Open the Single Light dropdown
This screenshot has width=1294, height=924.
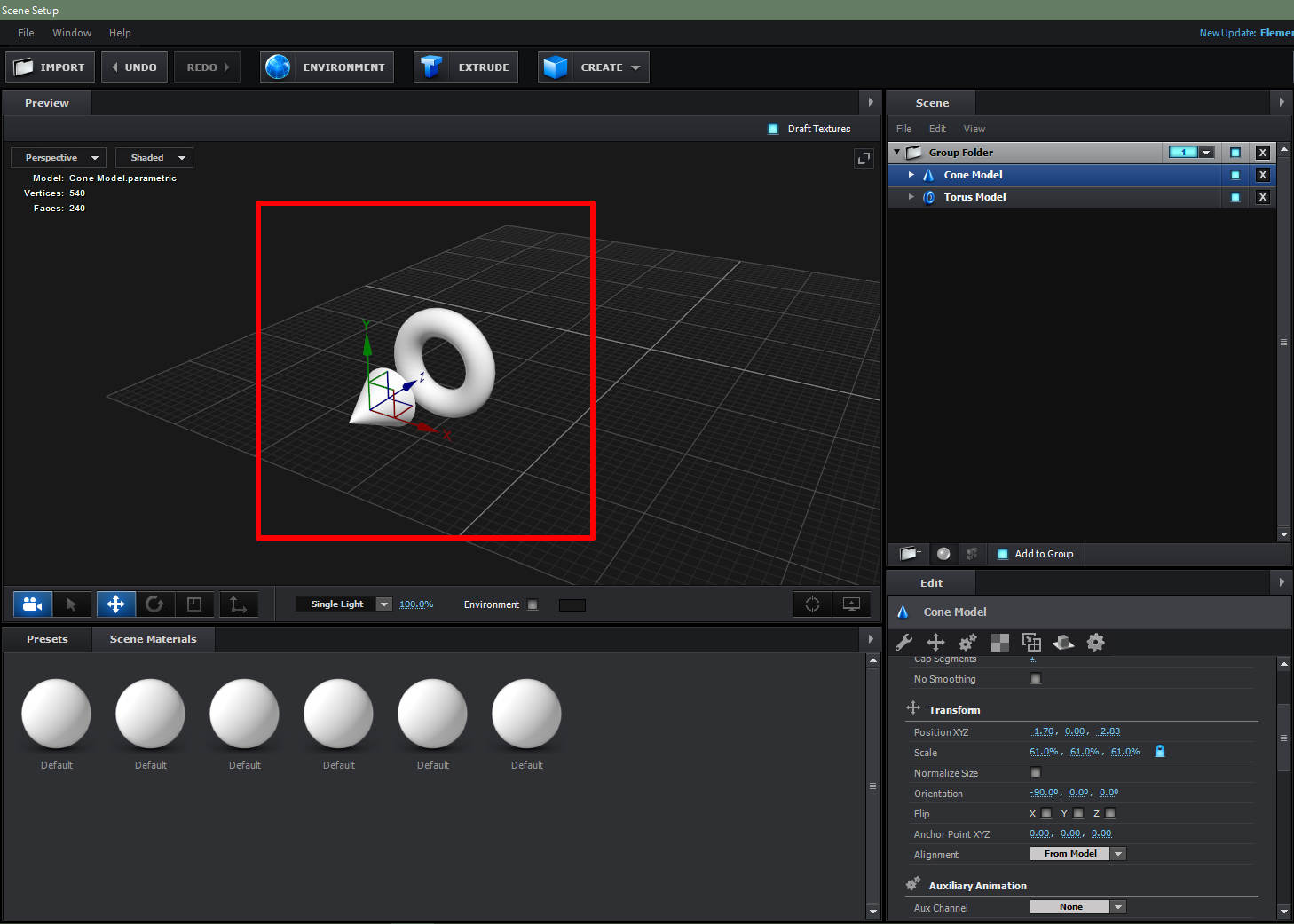pos(383,604)
